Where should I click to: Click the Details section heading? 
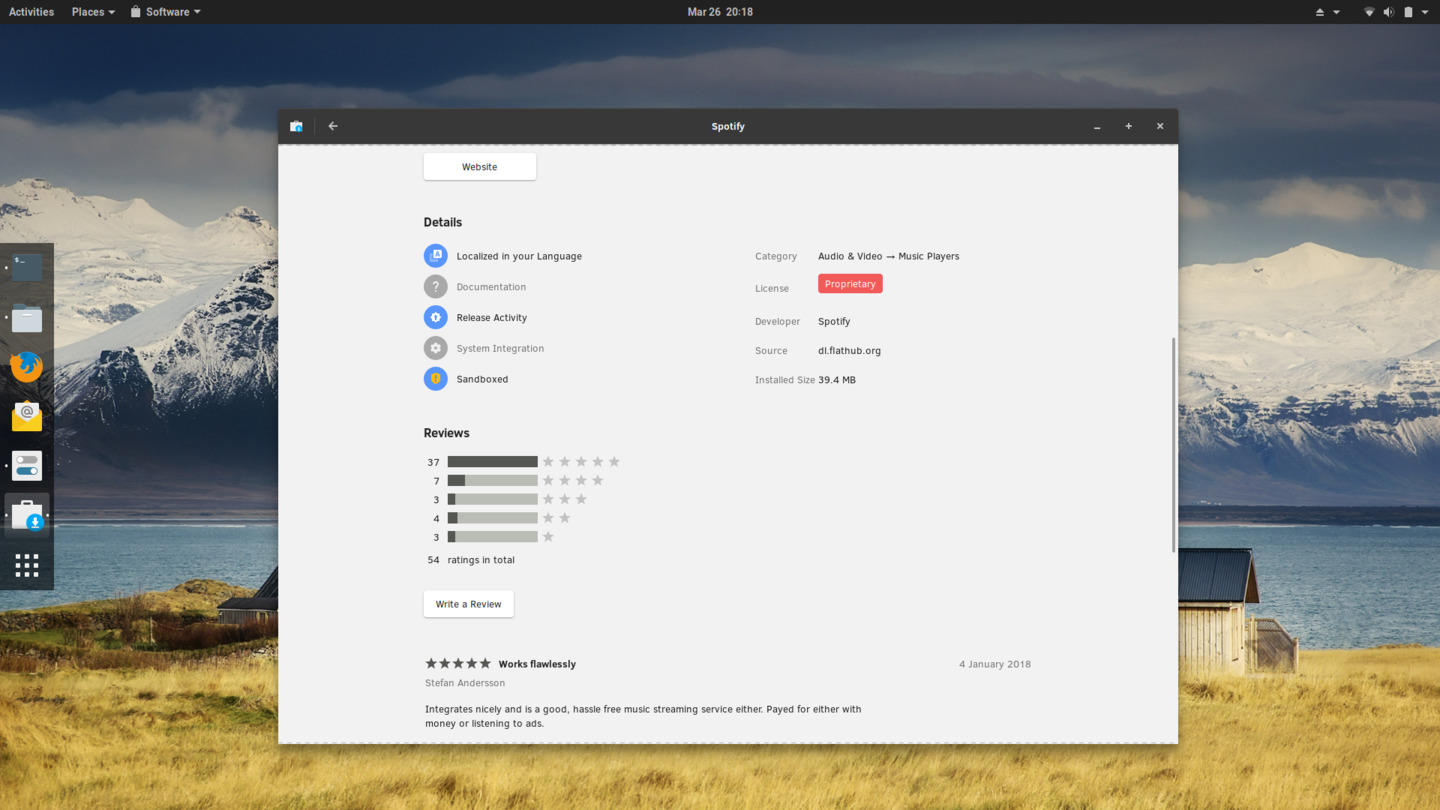[443, 222]
